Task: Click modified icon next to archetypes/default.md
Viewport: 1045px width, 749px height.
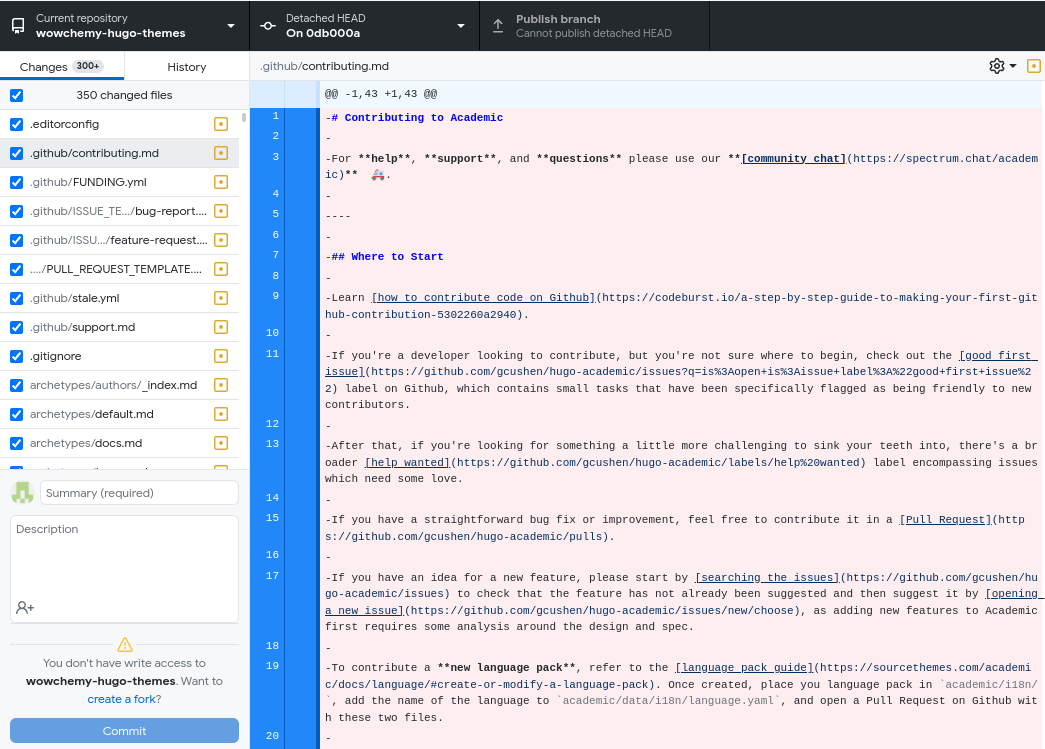Action: point(221,414)
